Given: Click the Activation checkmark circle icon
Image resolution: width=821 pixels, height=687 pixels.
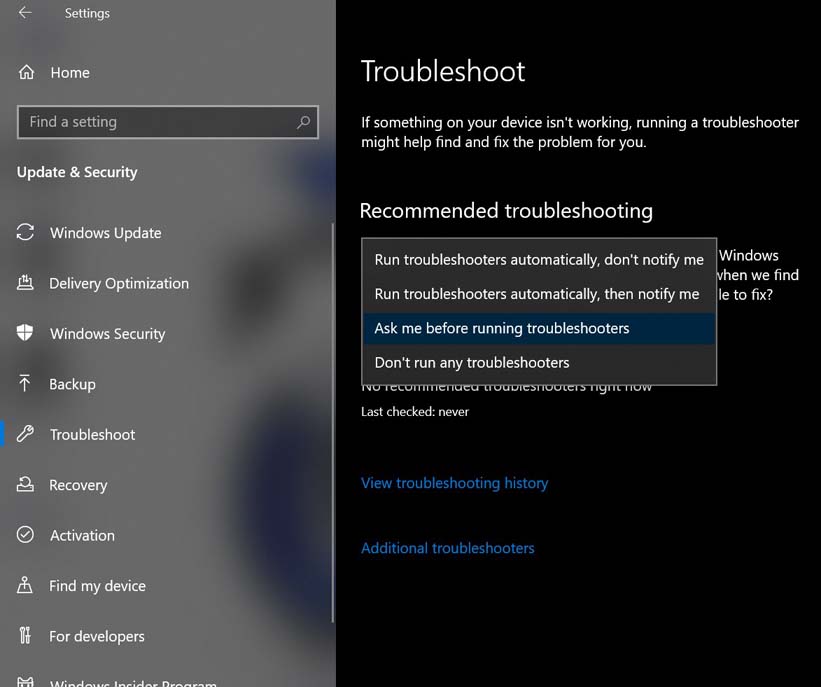Looking at the screenshot, I should click(25, 534).
